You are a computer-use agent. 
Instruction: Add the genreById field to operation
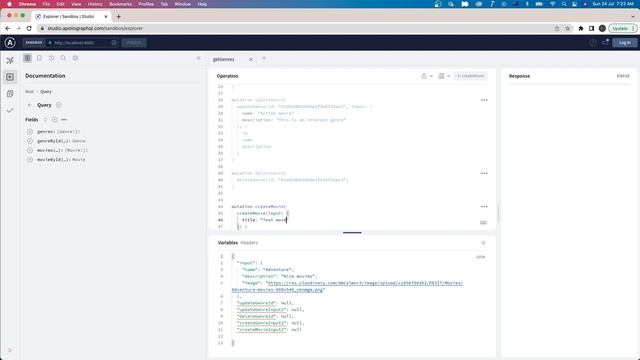coord(30,141)
